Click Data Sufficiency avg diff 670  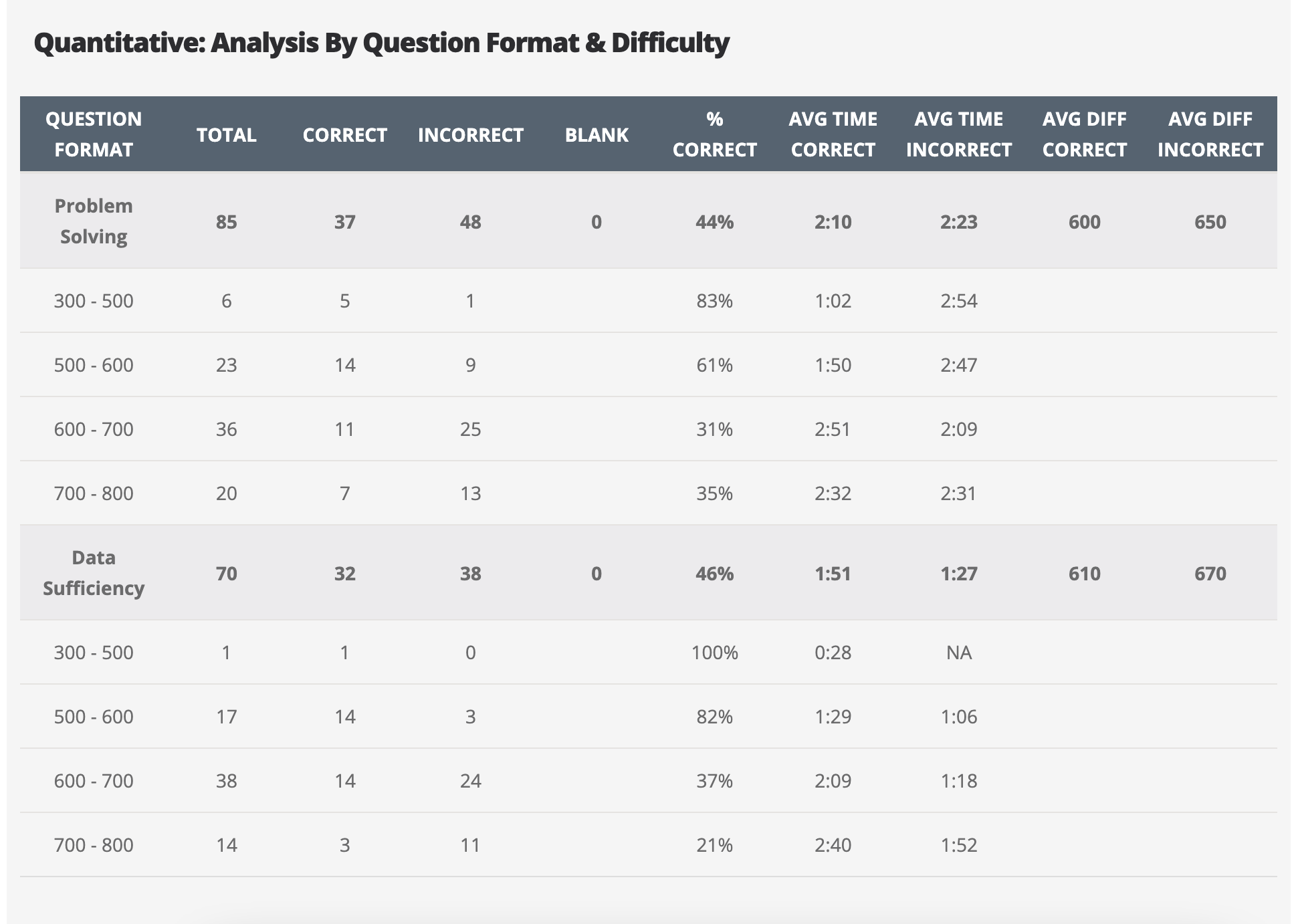click(x=1210, y=574)
